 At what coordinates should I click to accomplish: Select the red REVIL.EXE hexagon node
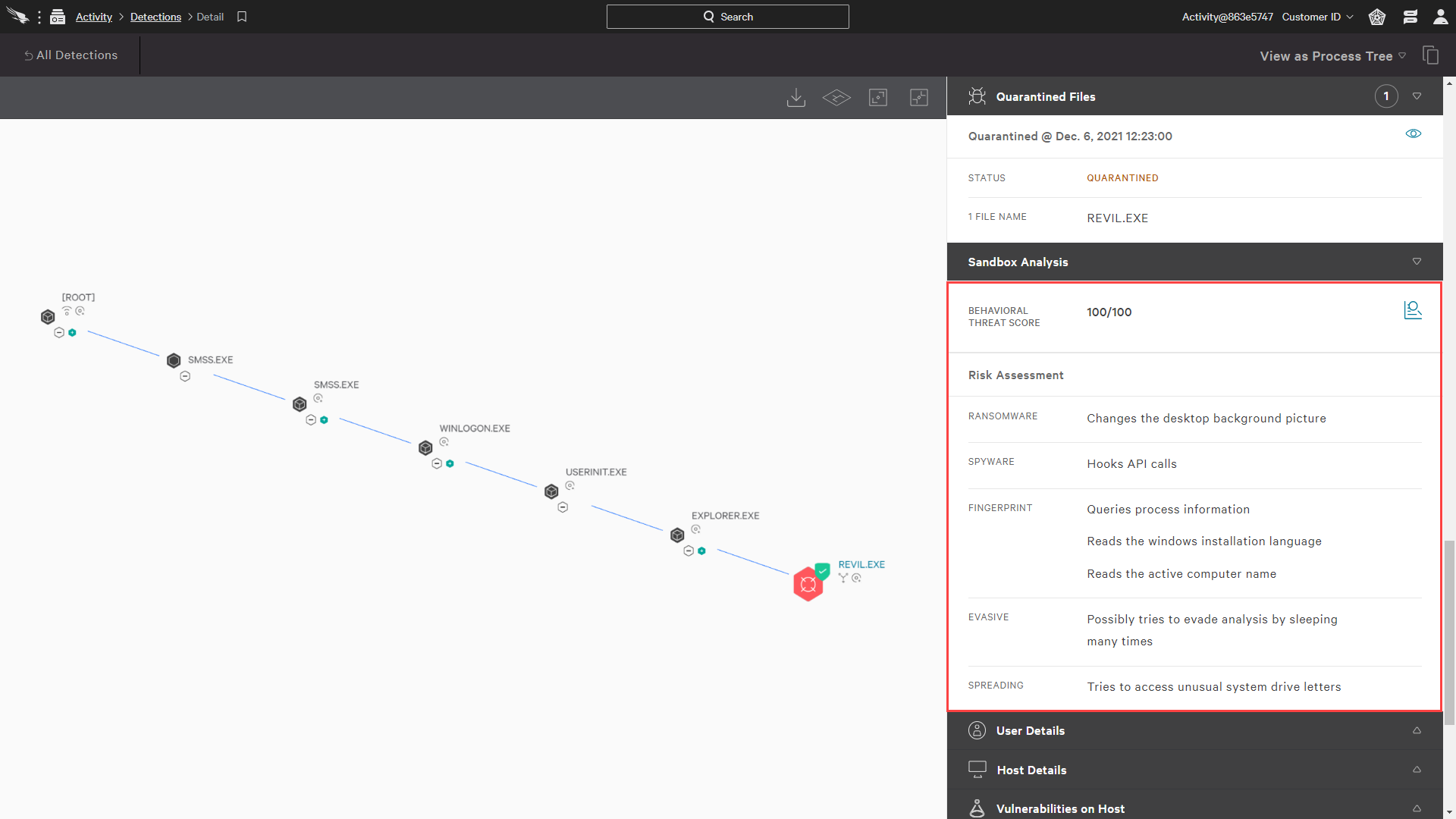[808, 584]
